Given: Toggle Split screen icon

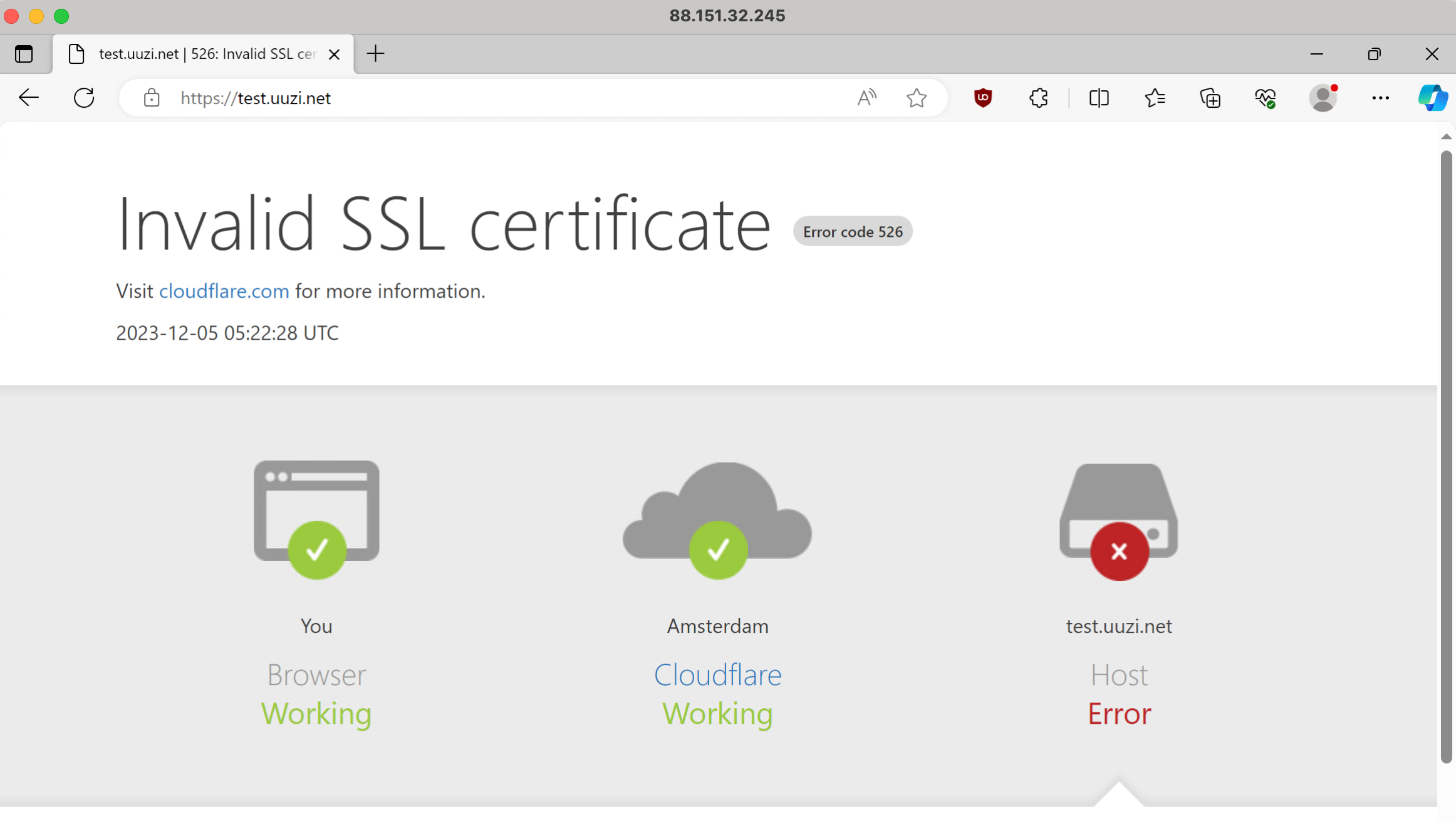Looking at the screenshot, I should tap(1099, 98).
